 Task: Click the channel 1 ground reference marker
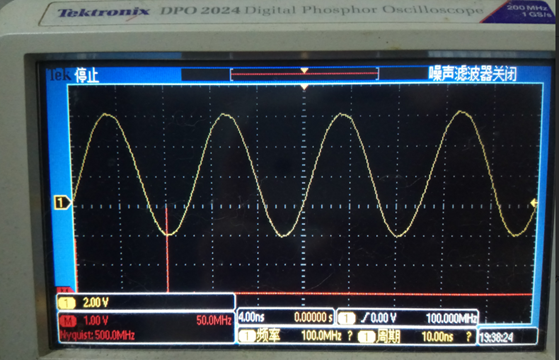pyautogui.click(x=62, y=203)
